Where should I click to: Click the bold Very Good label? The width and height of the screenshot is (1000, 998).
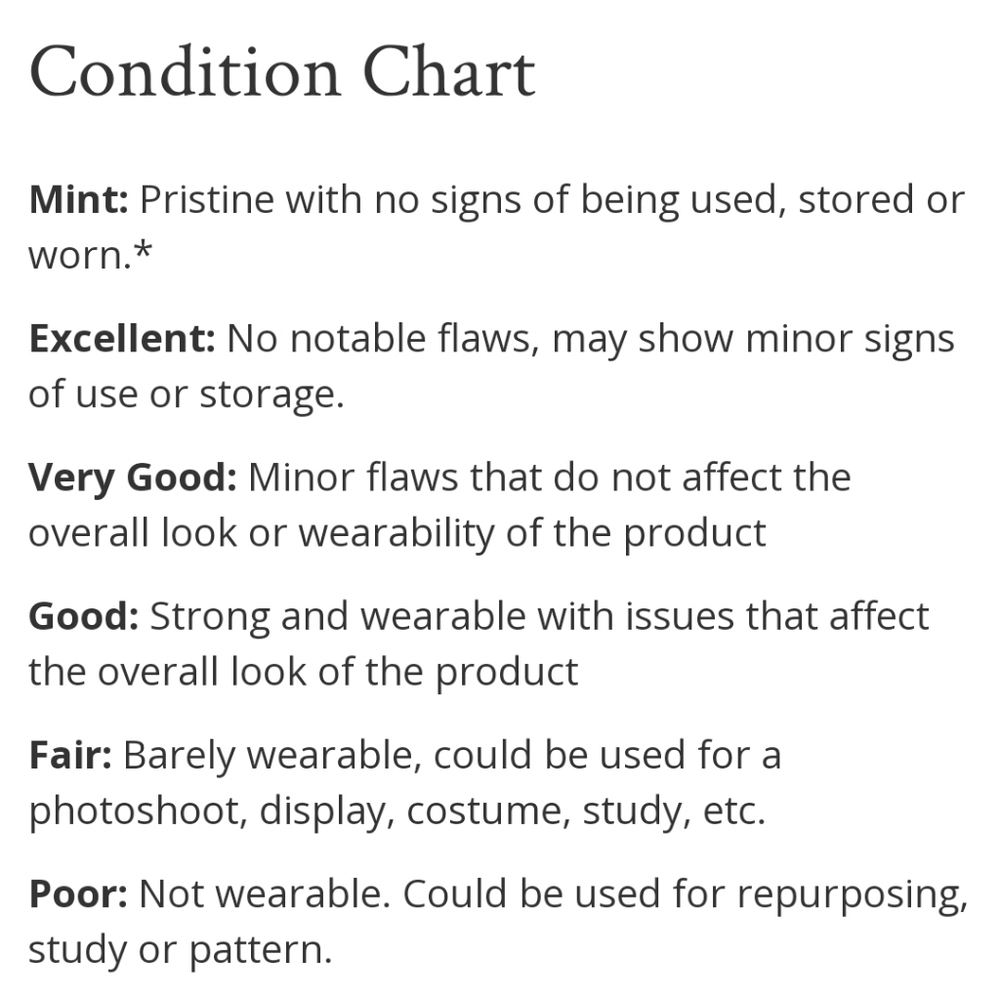coord(131,477)
